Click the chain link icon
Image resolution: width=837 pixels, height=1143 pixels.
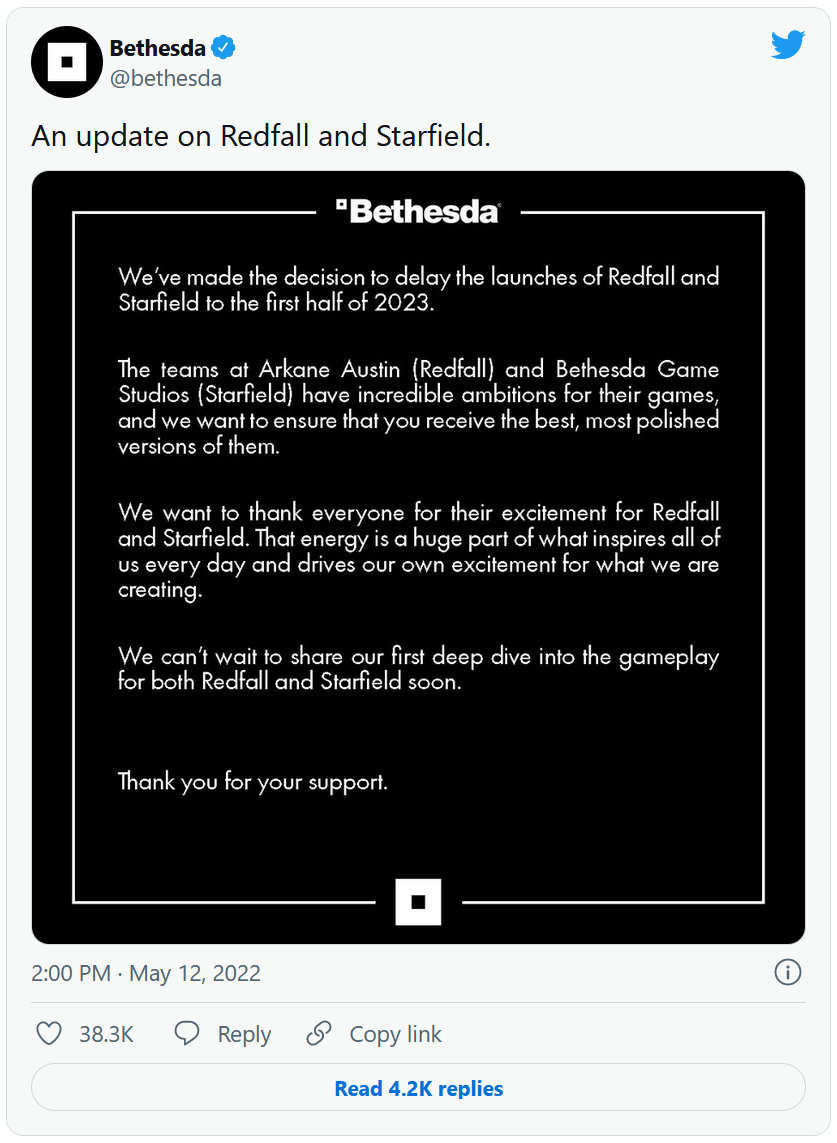(319, 1033)
